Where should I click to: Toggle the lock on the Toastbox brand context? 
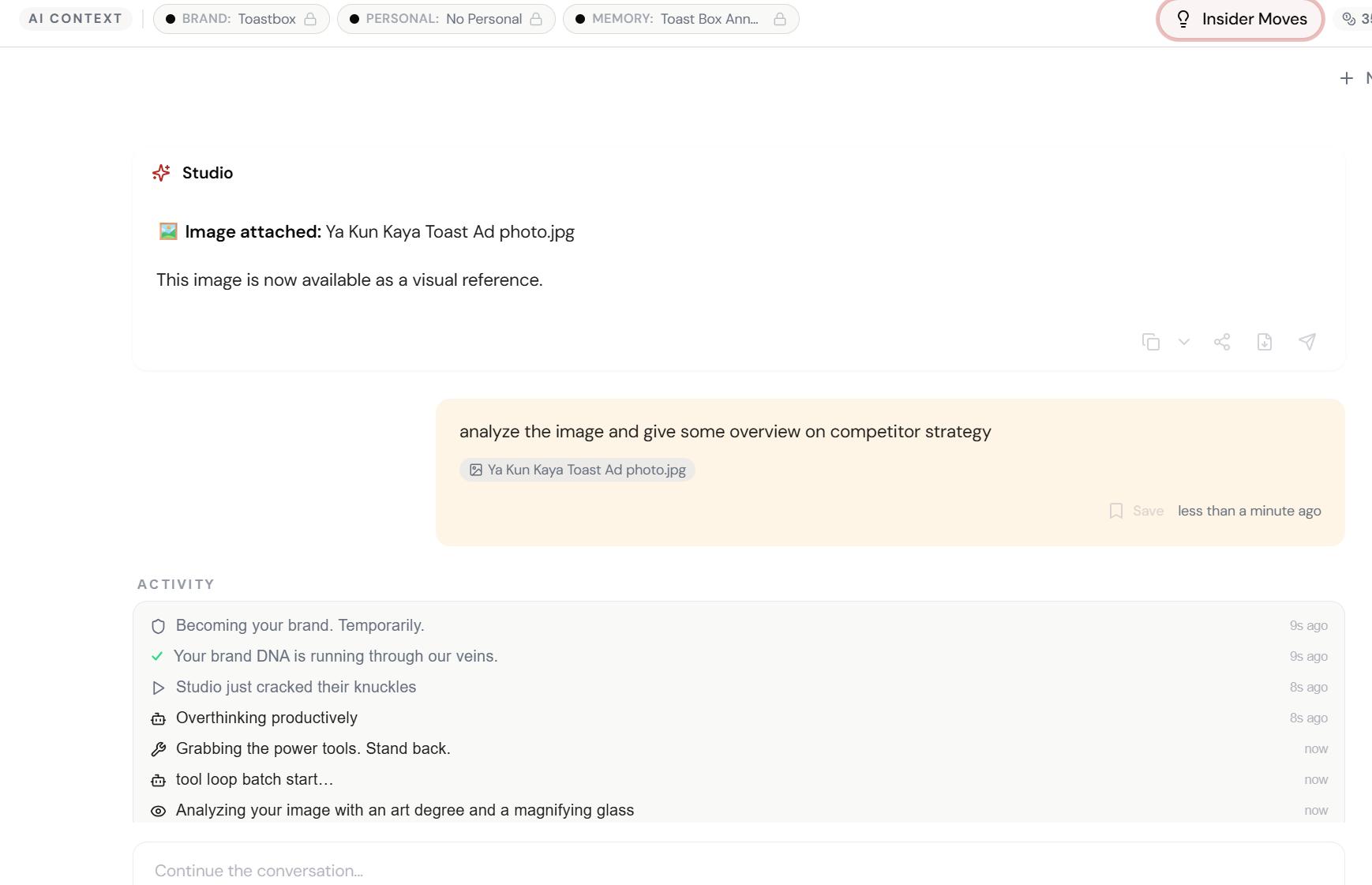(310, 18)
